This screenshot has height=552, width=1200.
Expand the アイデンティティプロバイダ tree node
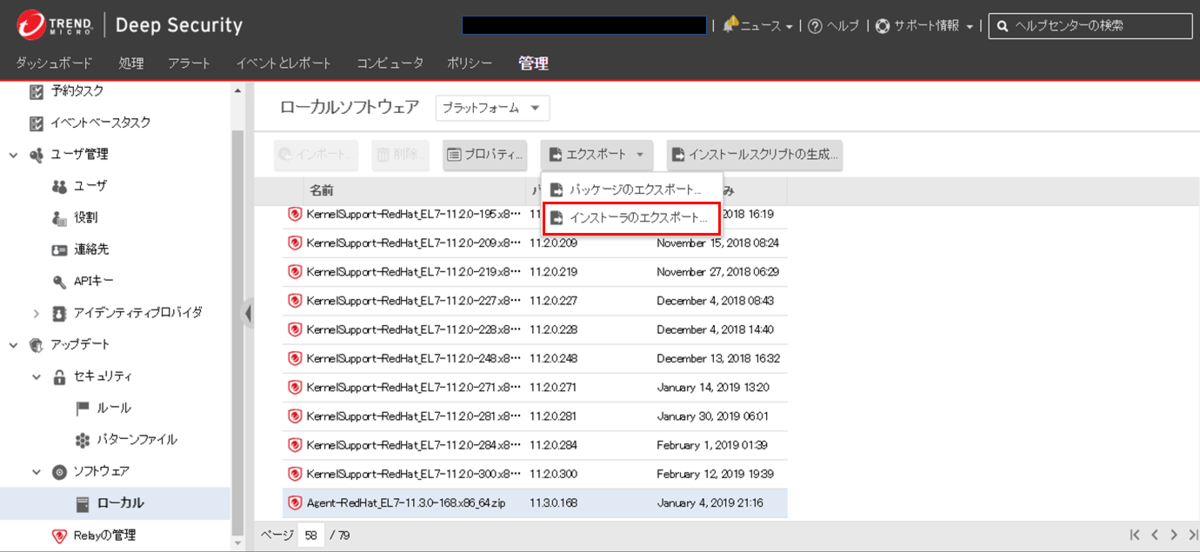37,313
